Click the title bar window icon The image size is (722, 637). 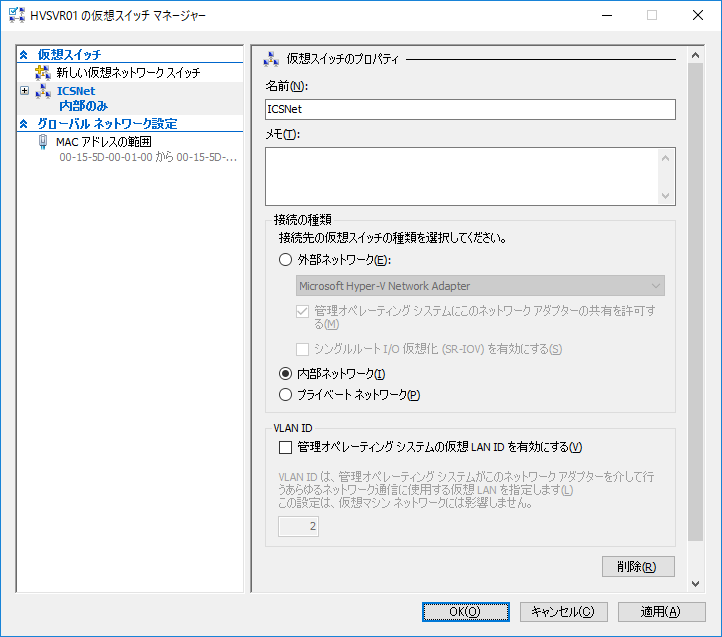17,15
